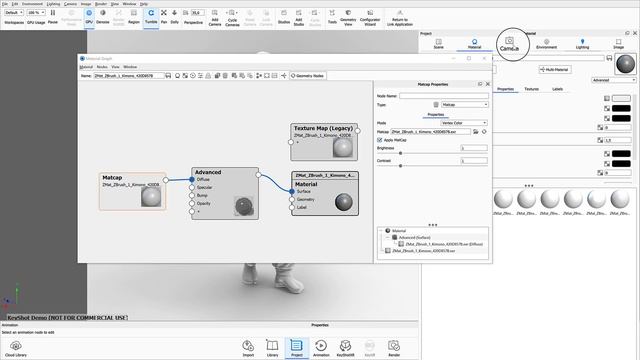Click Return to Link Application

point(400,18)
